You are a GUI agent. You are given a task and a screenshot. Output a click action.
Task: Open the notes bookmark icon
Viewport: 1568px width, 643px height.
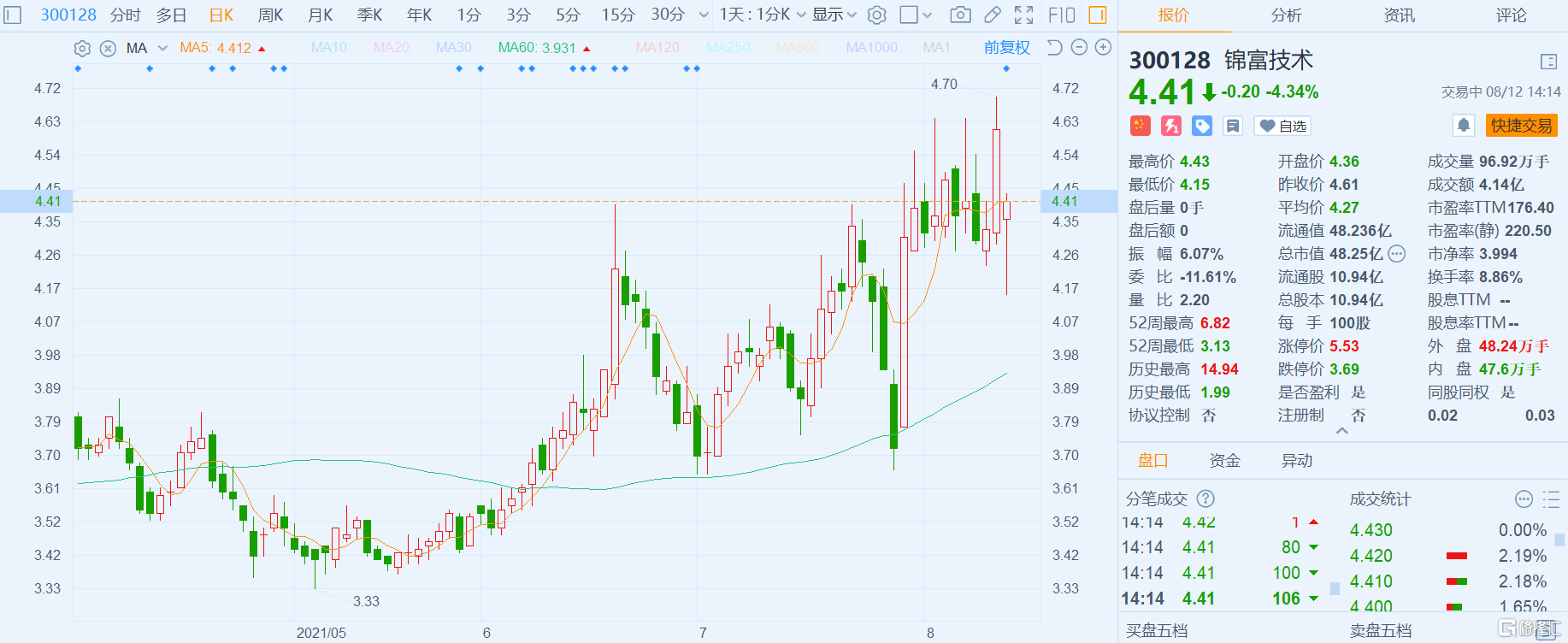pyautogui.click(x=1233, y=126)
